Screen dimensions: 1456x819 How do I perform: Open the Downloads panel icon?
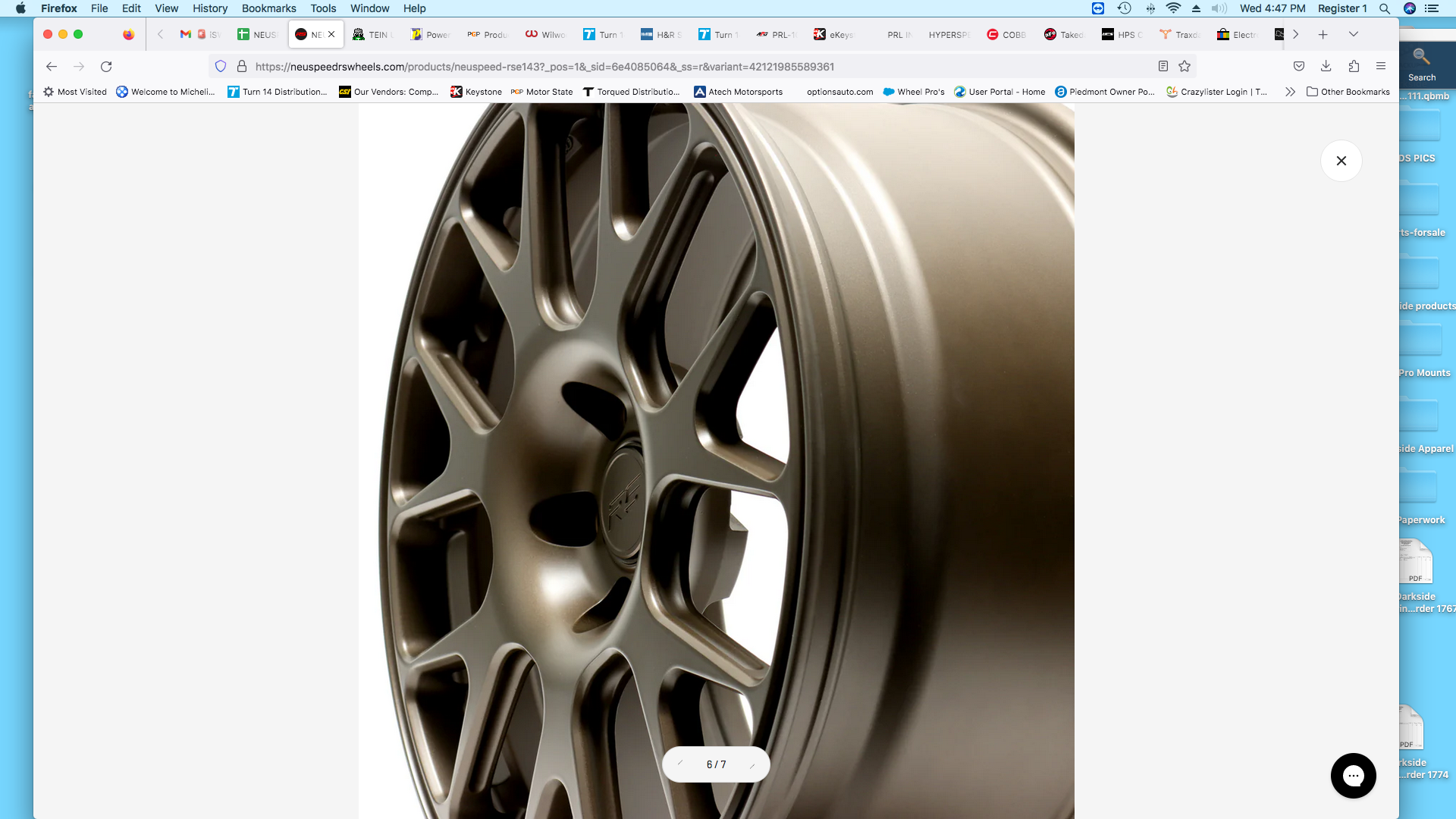[1326, 67]
